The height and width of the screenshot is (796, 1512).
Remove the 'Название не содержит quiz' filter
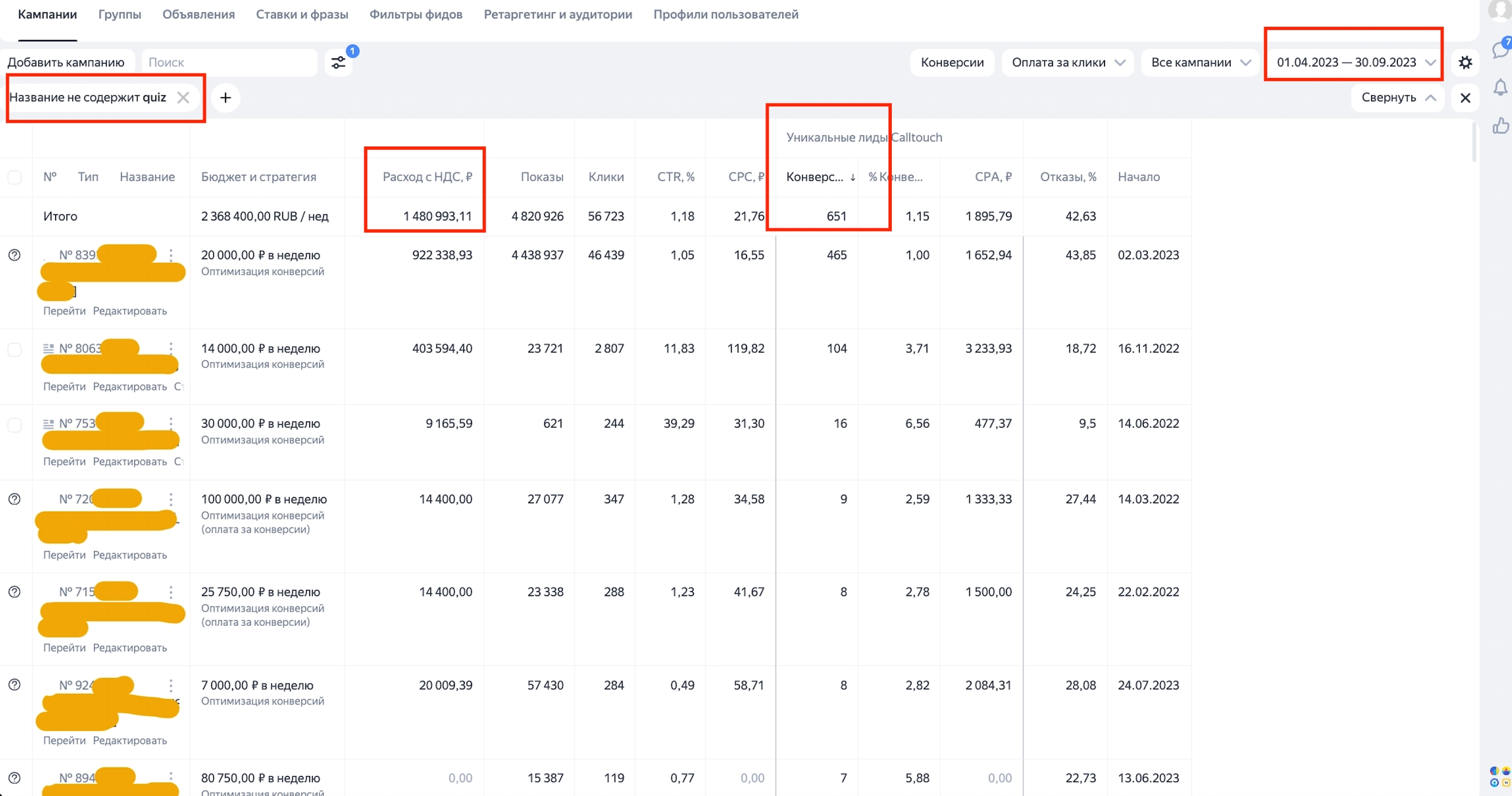point(183,97)
